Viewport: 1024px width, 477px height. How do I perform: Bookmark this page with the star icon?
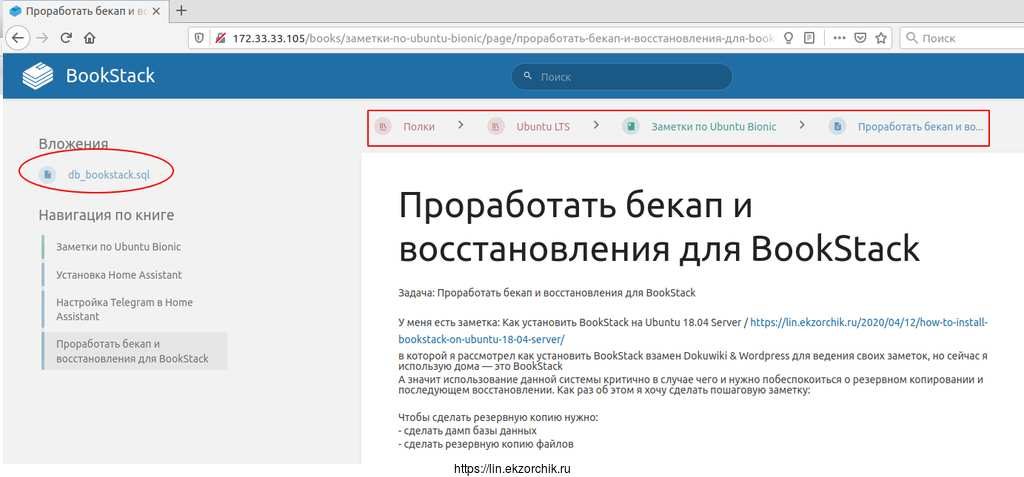coord(881,38)
